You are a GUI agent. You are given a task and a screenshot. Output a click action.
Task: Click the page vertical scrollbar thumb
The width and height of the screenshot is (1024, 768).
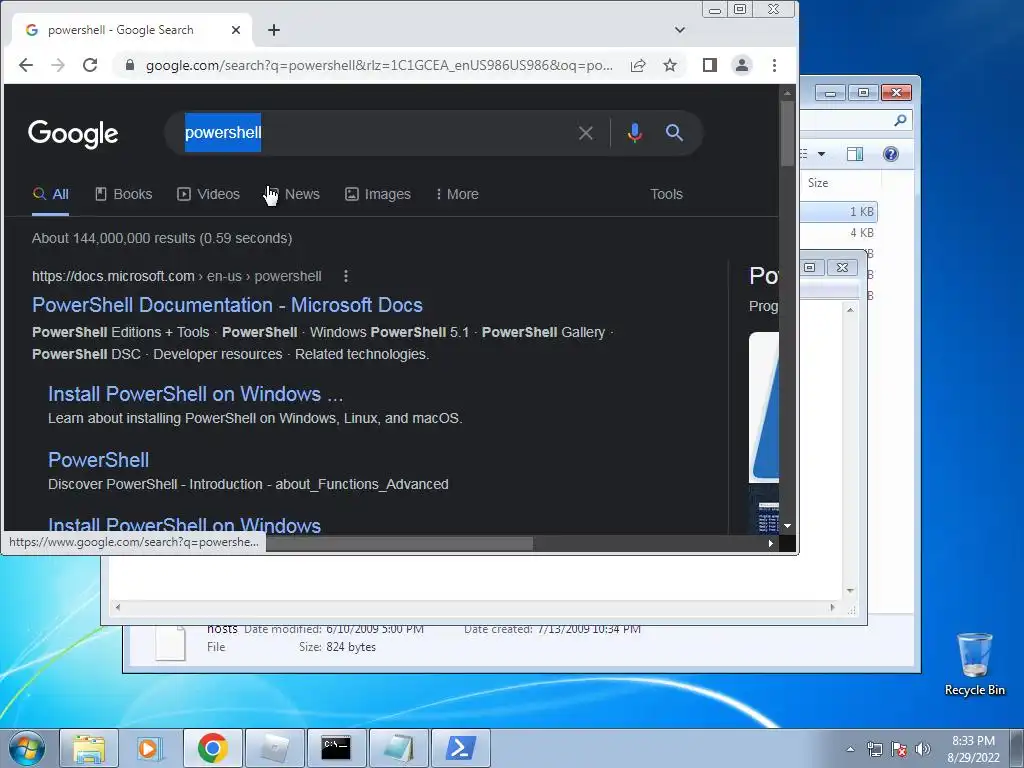[788, 134]
